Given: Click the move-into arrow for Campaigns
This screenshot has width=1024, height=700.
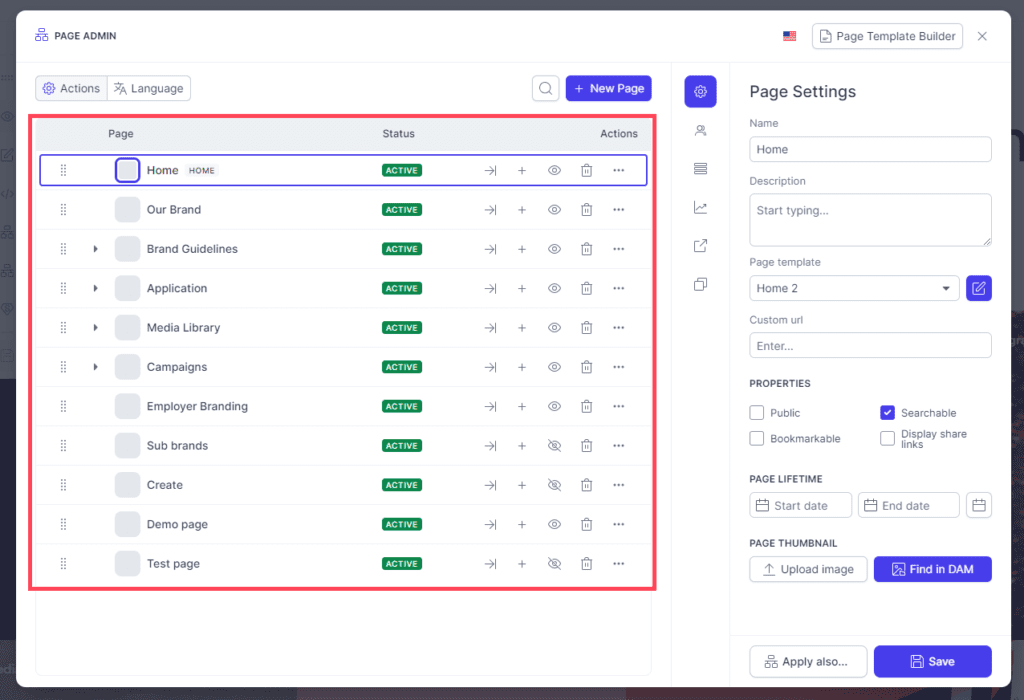Looking at the screenshot, I should 490,367.
